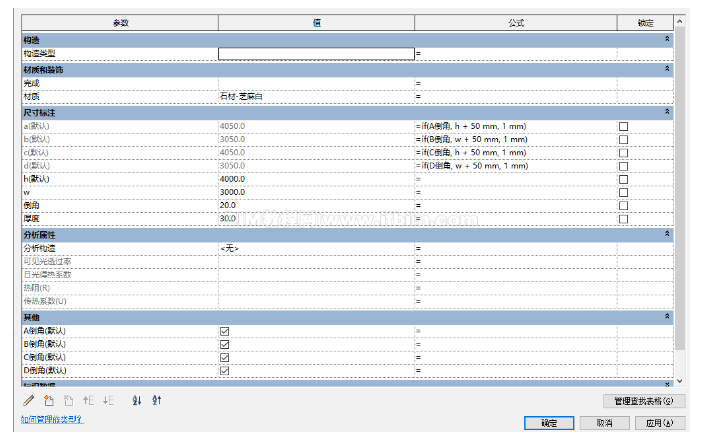This screenshot has width=703, height=441.
Task: Uncheck the A倒角(默认) value checkbox
Action: (225, 331)
